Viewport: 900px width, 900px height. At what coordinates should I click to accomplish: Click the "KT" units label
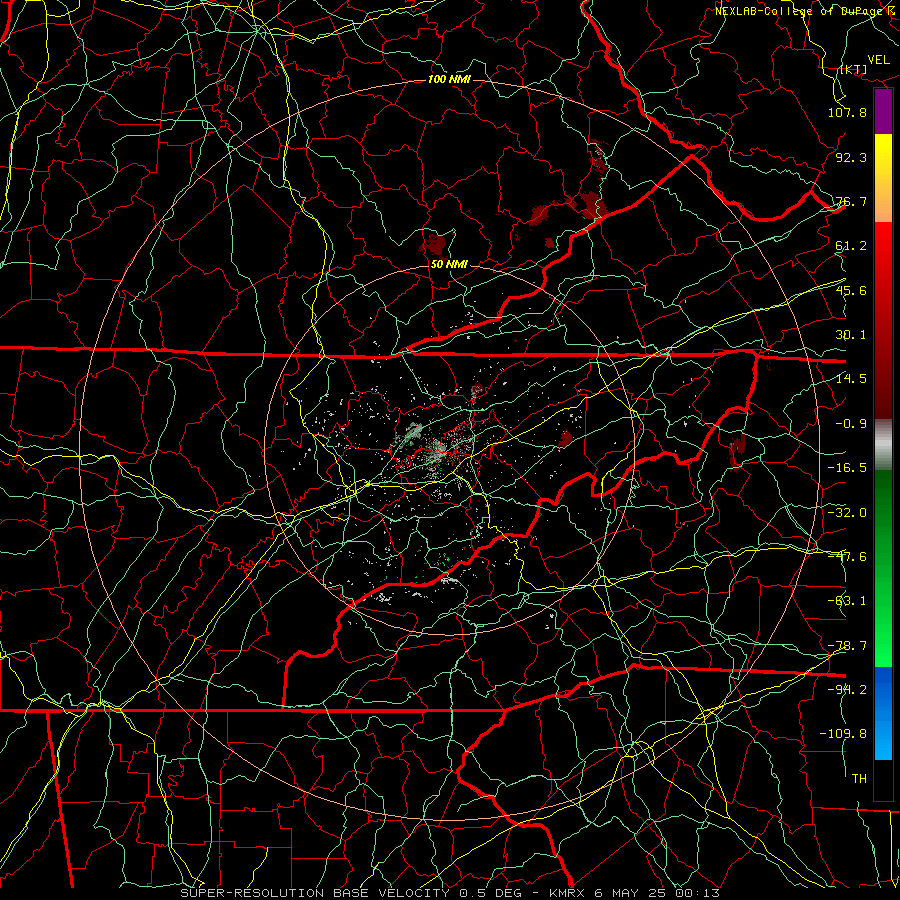click(x=854, y=69)
